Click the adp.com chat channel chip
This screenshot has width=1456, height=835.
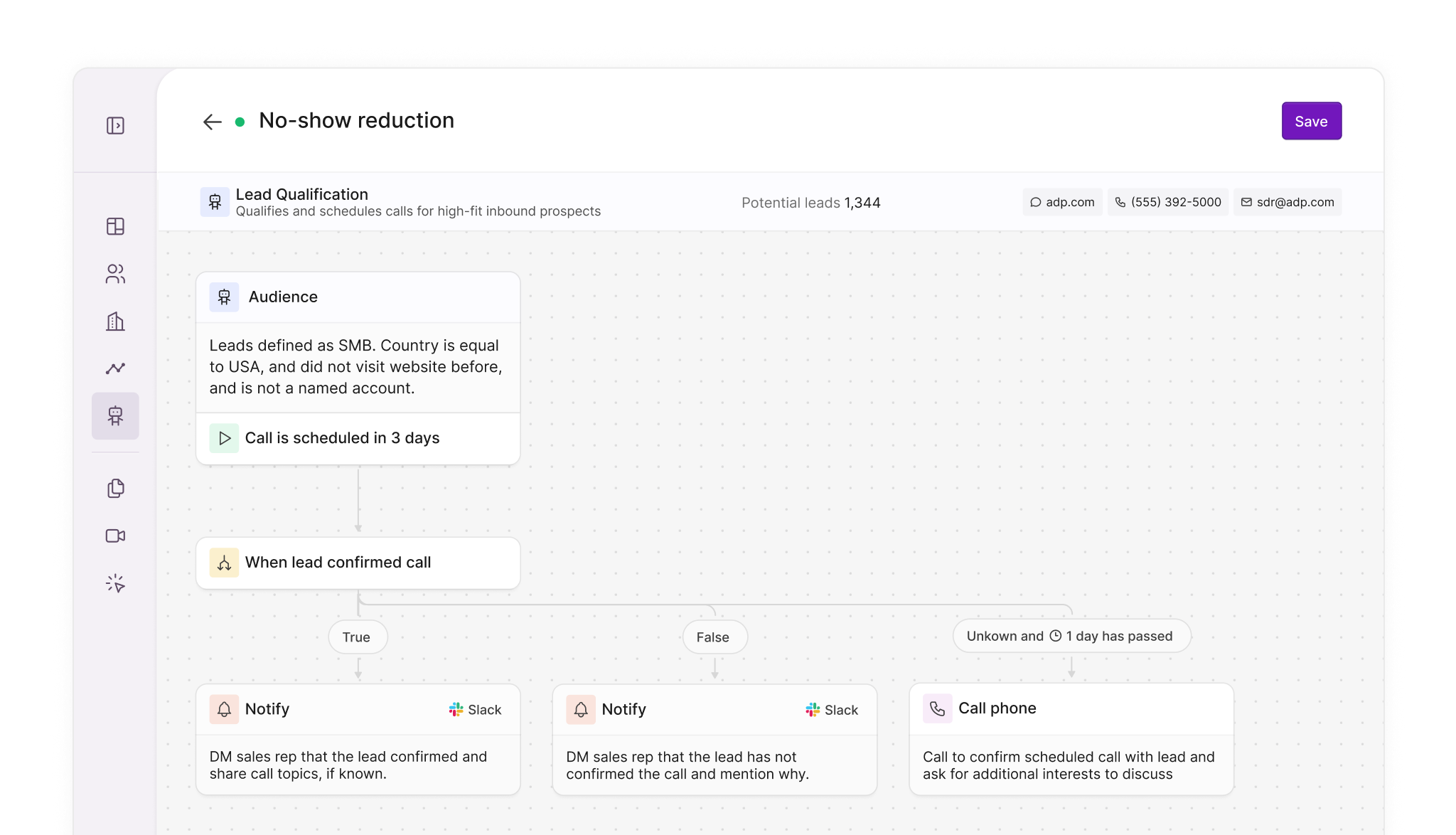tap(1062, 202)
